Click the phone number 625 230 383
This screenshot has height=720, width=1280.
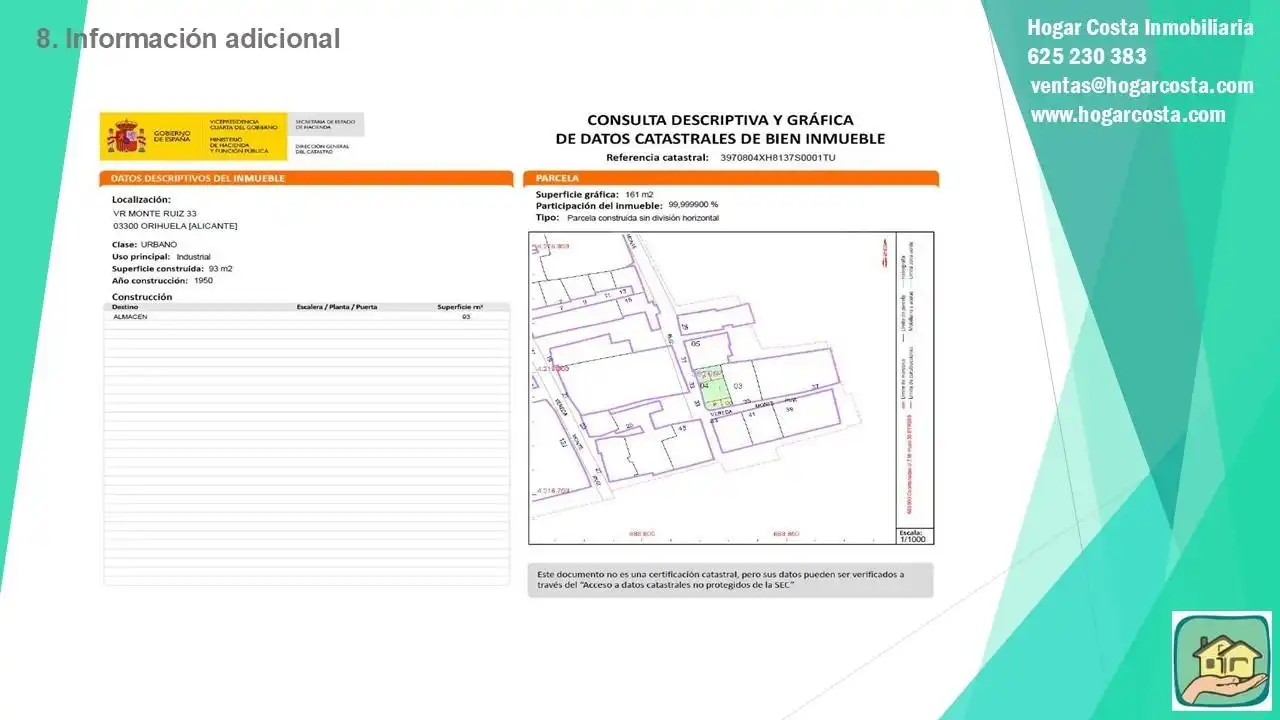pos(1087,56)
